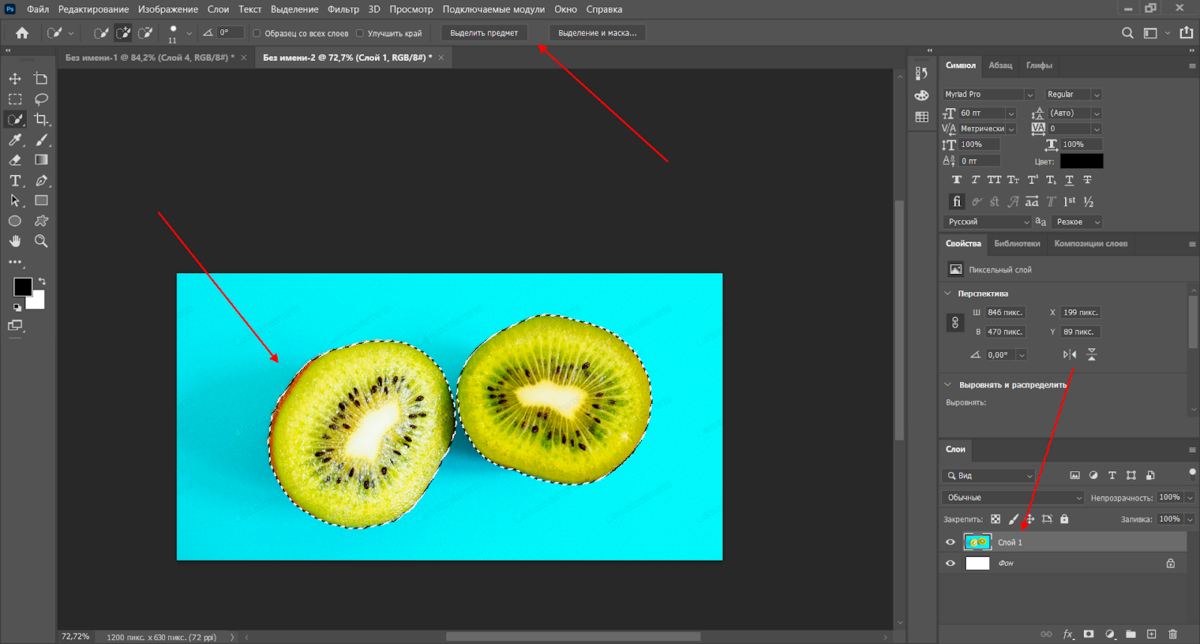
Task: Select the Horizontal Type tool
Action: 15,181
